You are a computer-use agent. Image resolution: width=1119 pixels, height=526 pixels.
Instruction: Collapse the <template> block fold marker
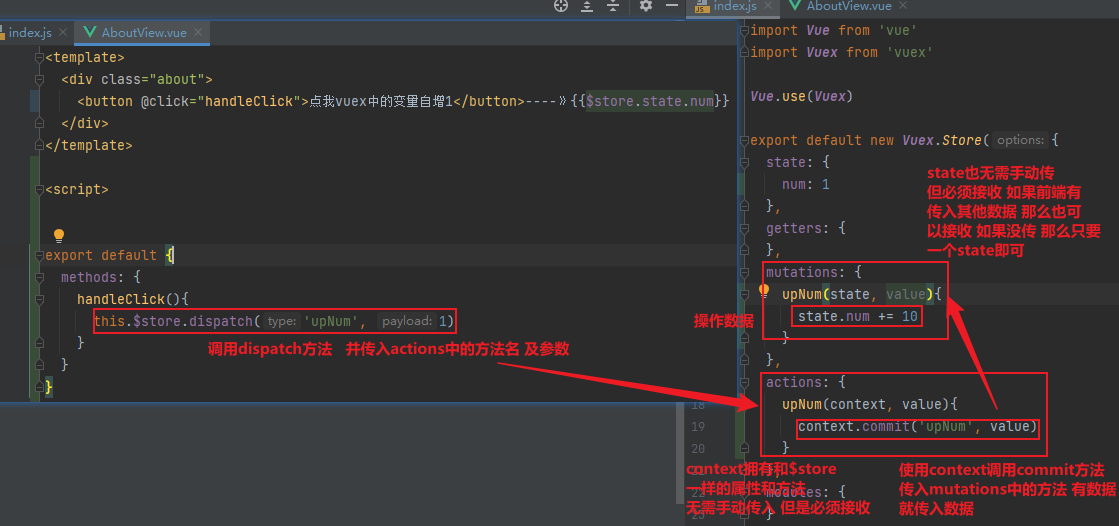pyautogui.click(x=40, y=57)
